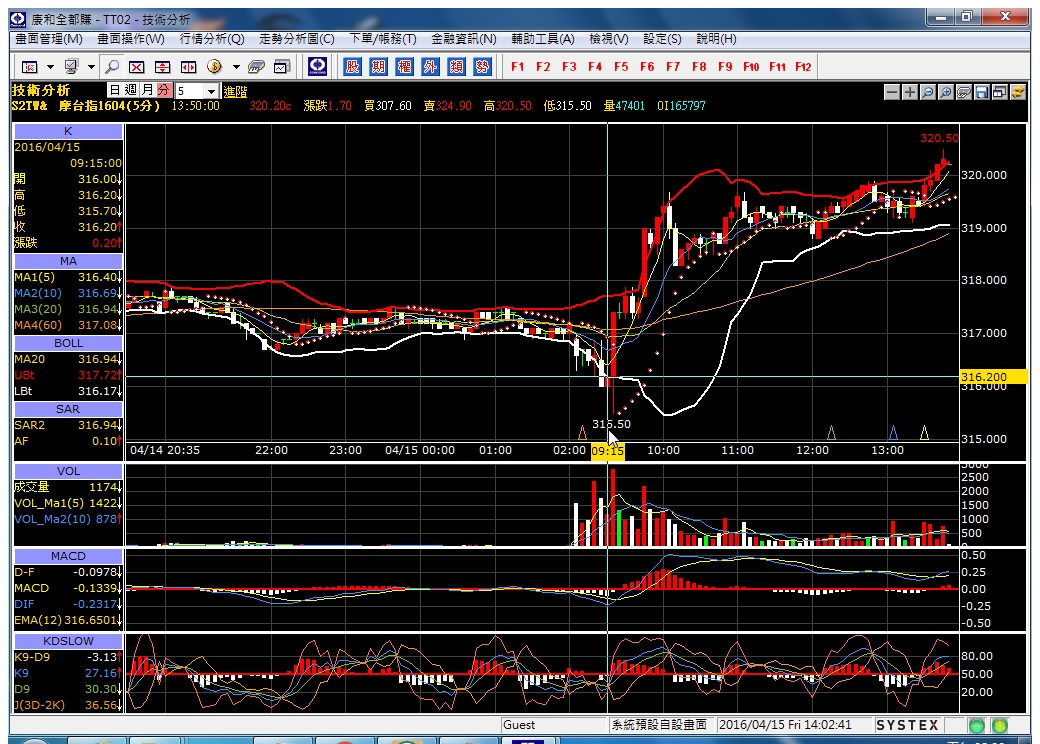Expand dropdown arrow beside first toolbar icon
Viewport: 1040px width, 744px height.
pos(50,67)
